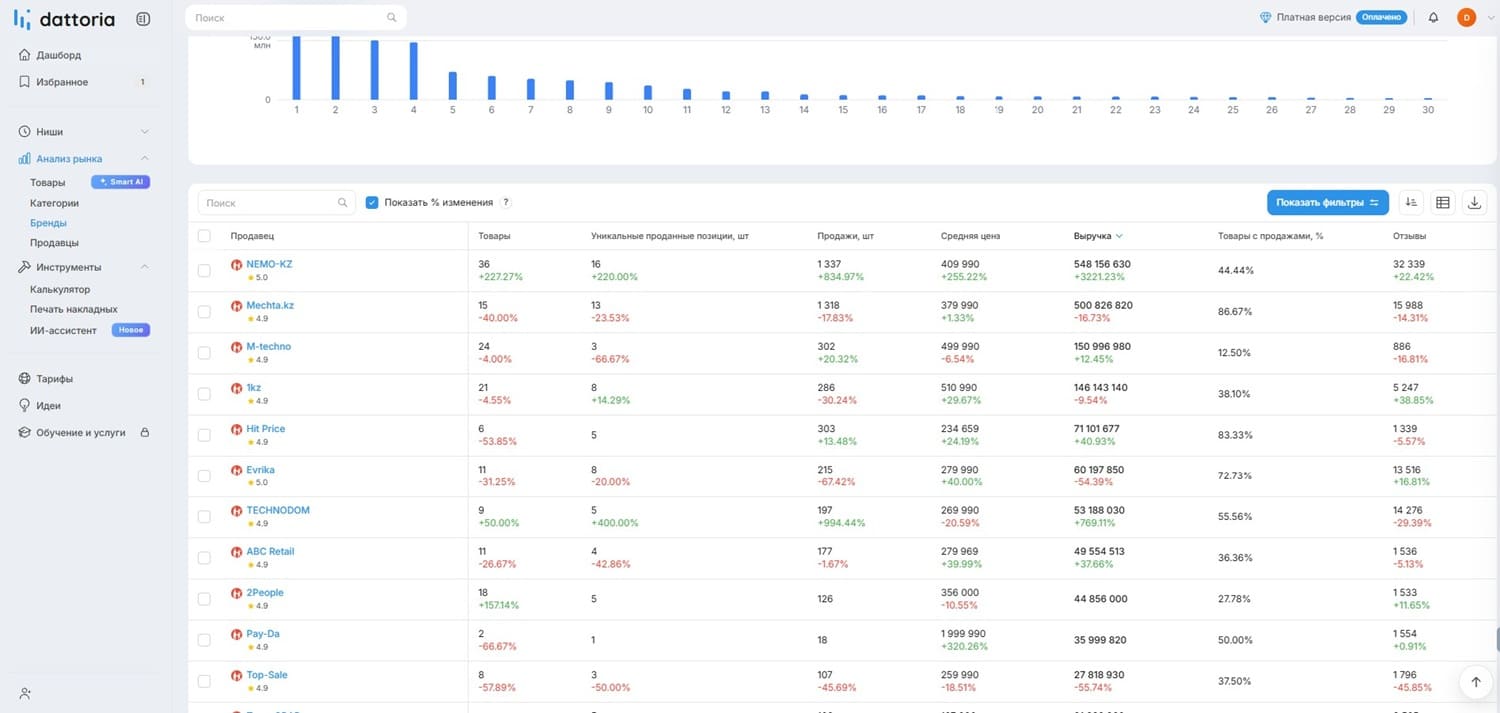
Task: Open Дашборд in the sidebar
Action: click(58, 55)
